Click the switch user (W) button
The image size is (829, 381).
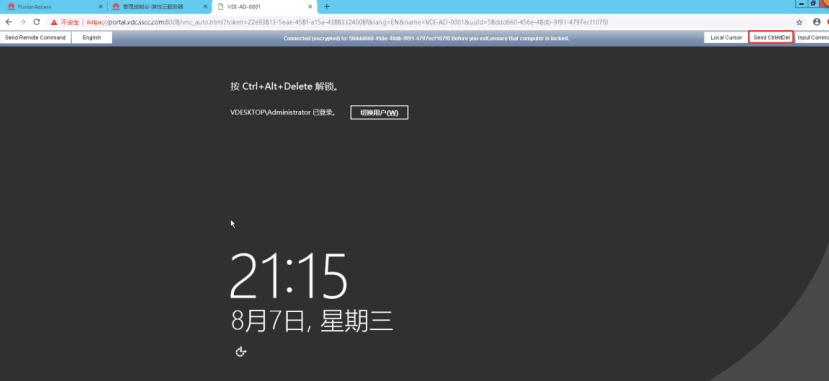coord(379,113)
